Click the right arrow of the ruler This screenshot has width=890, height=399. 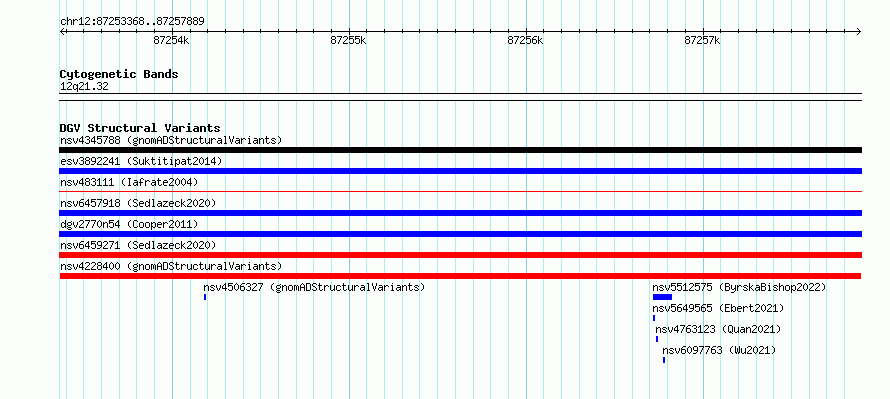[859, 31]
